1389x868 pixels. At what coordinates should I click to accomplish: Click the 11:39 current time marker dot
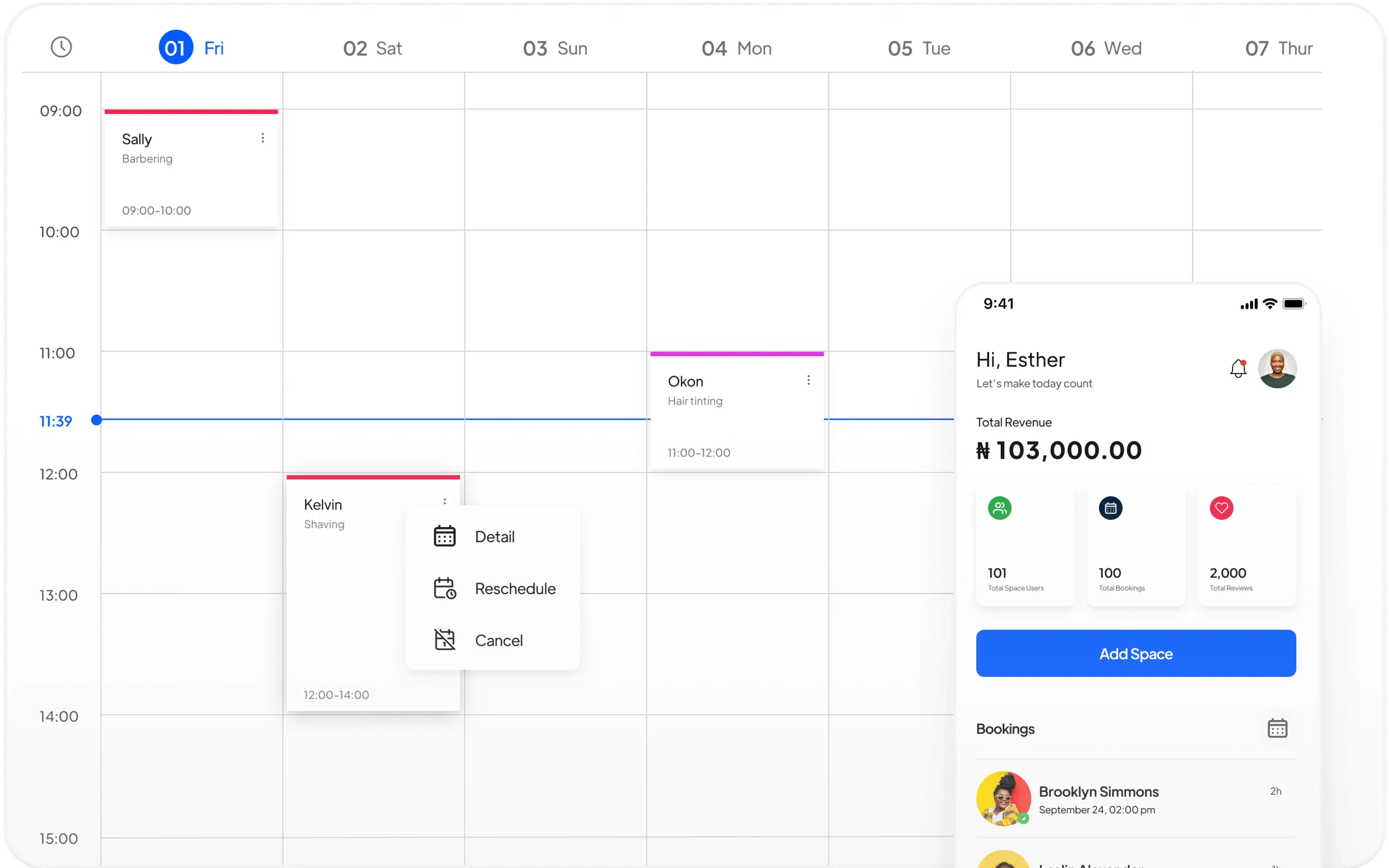coord(97,420)
